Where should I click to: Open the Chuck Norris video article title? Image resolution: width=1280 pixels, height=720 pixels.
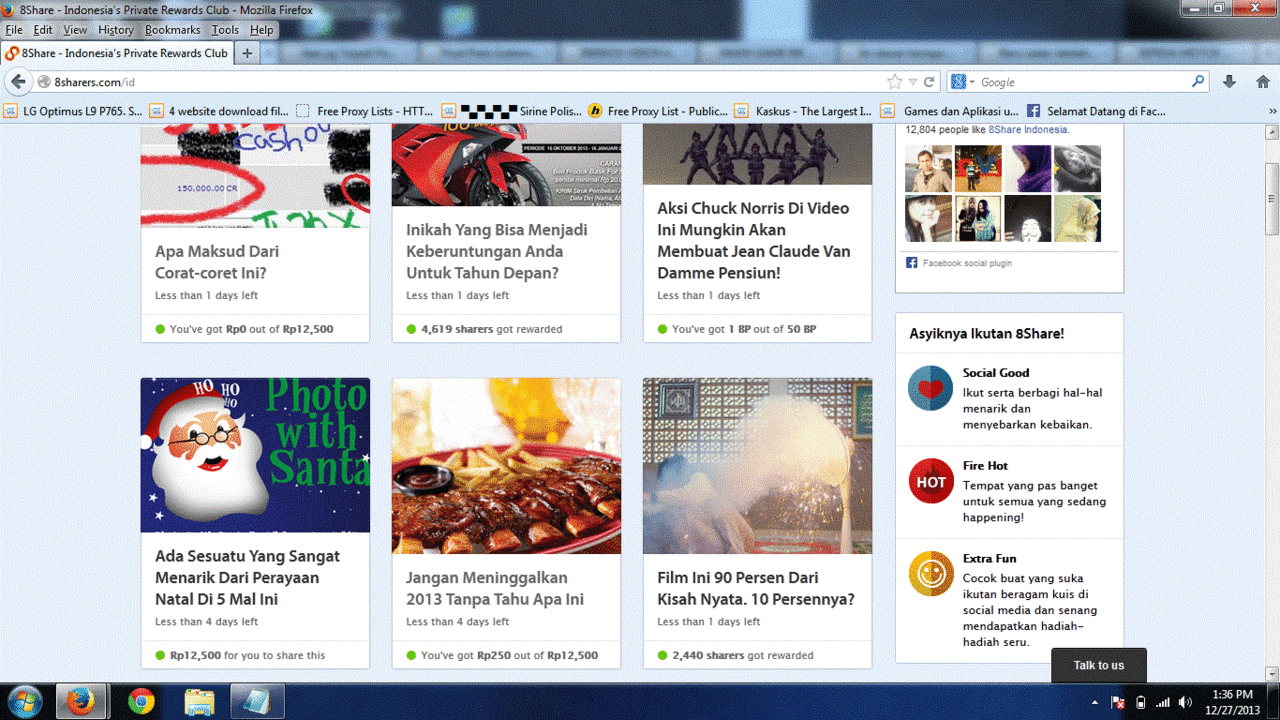753,240
